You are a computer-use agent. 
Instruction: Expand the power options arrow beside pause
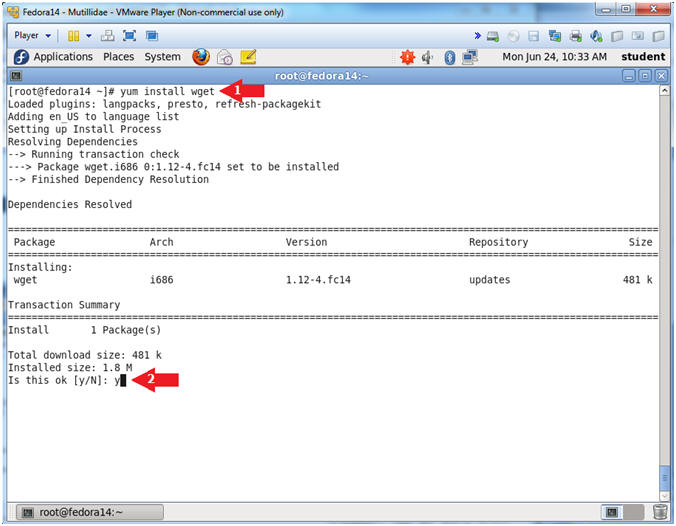89,36
